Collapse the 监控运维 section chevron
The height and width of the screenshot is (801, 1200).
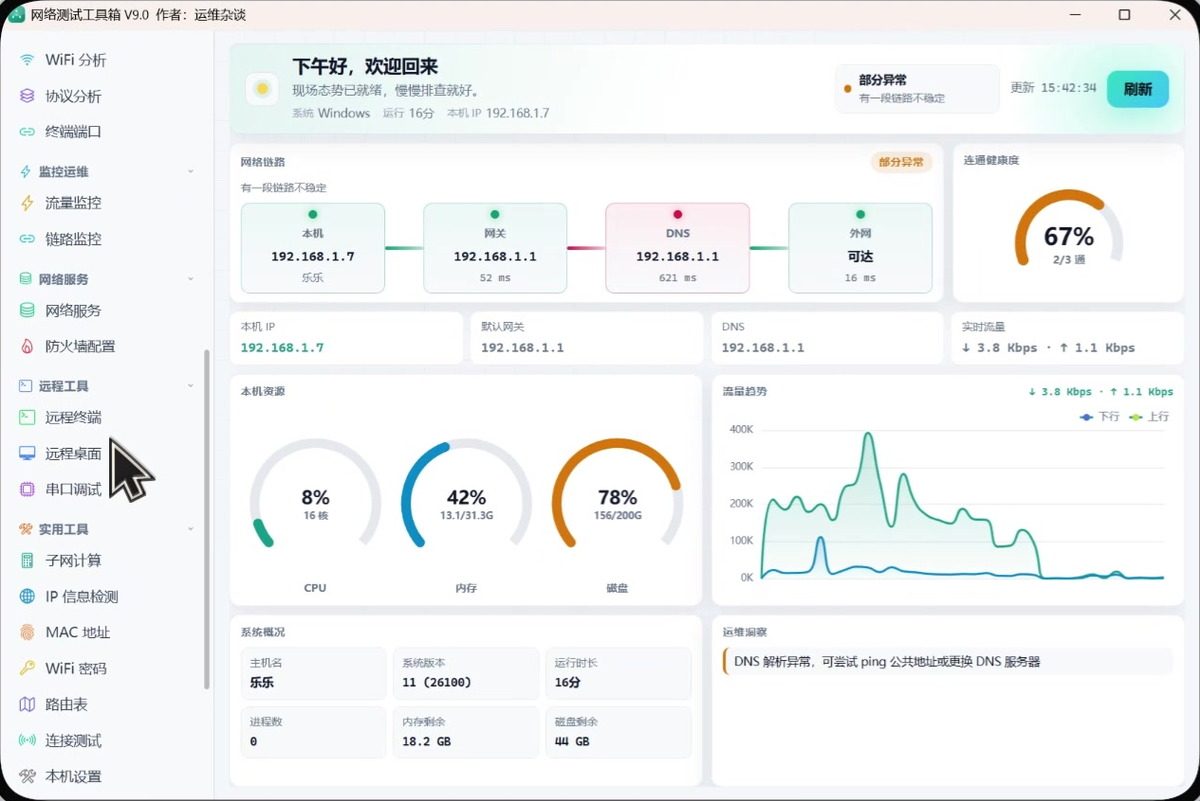point(190,172)
